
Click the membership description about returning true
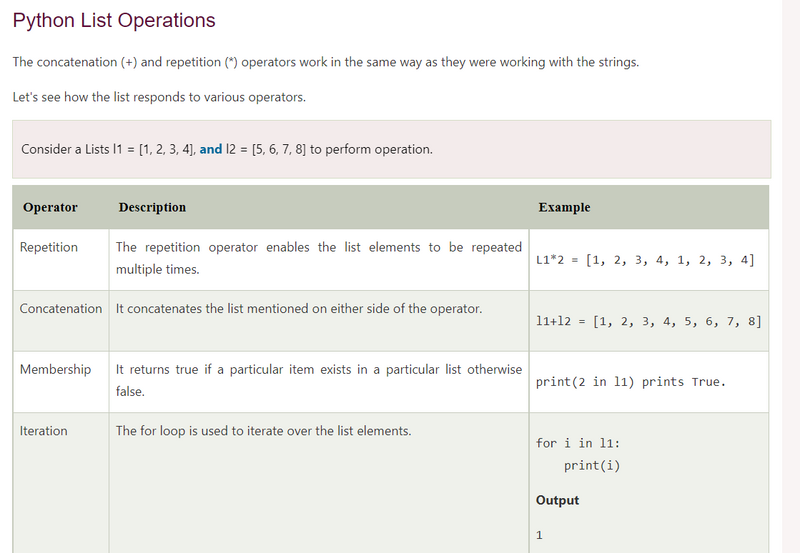point(318,380)
